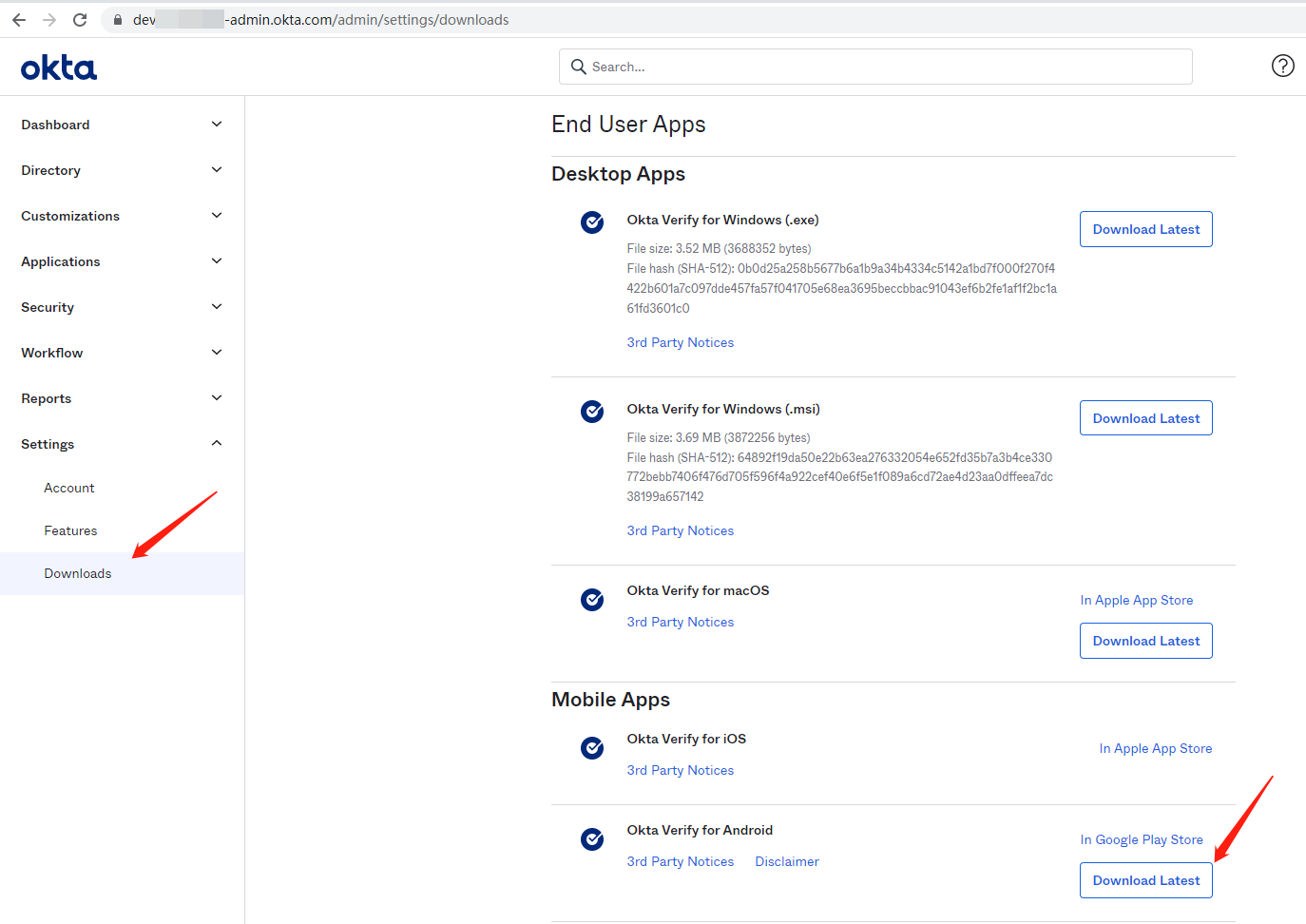
Task: Click the search magnifier icon
Action: pyautogui.click(x=578, y=67)
